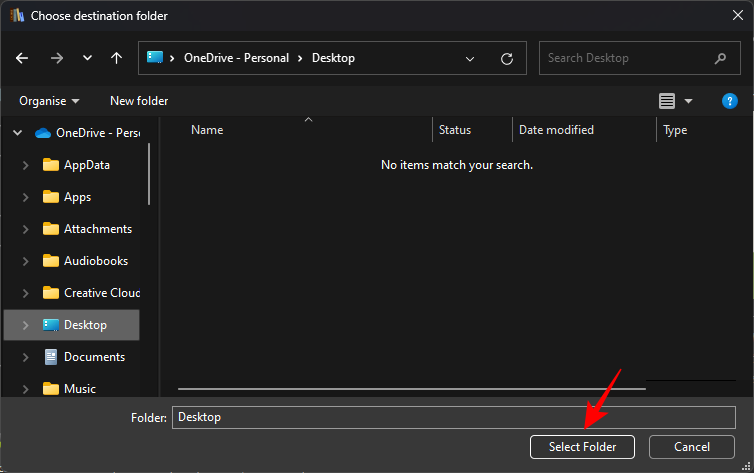754x473 pixels.
Task: Go up one folder level
Action: click(x=117, y=58)
